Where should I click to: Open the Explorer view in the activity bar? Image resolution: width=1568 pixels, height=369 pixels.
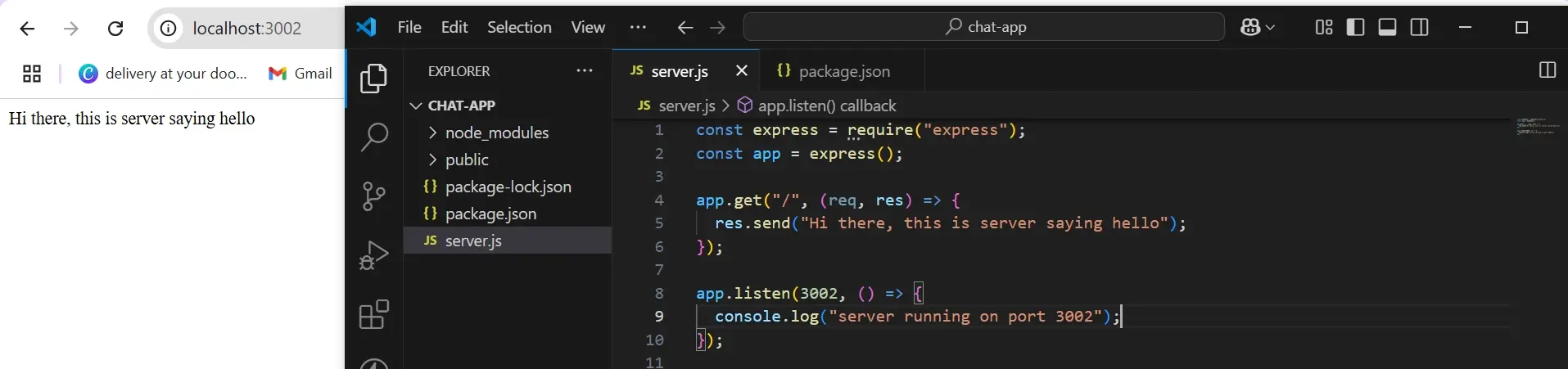373,79
